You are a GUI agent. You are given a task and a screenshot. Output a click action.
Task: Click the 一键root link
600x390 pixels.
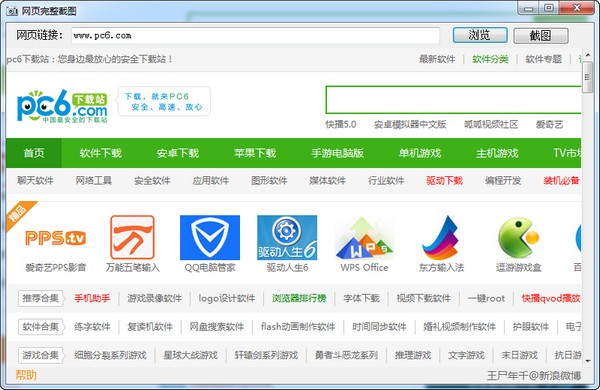point(486,298)
